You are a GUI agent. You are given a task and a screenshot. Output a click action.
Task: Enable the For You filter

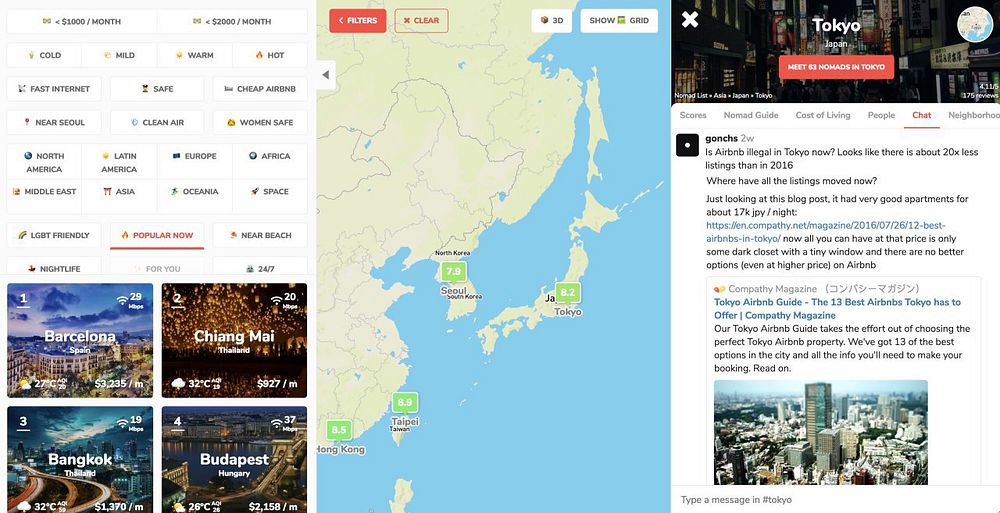pyautogui.click(x=157, y=267)
